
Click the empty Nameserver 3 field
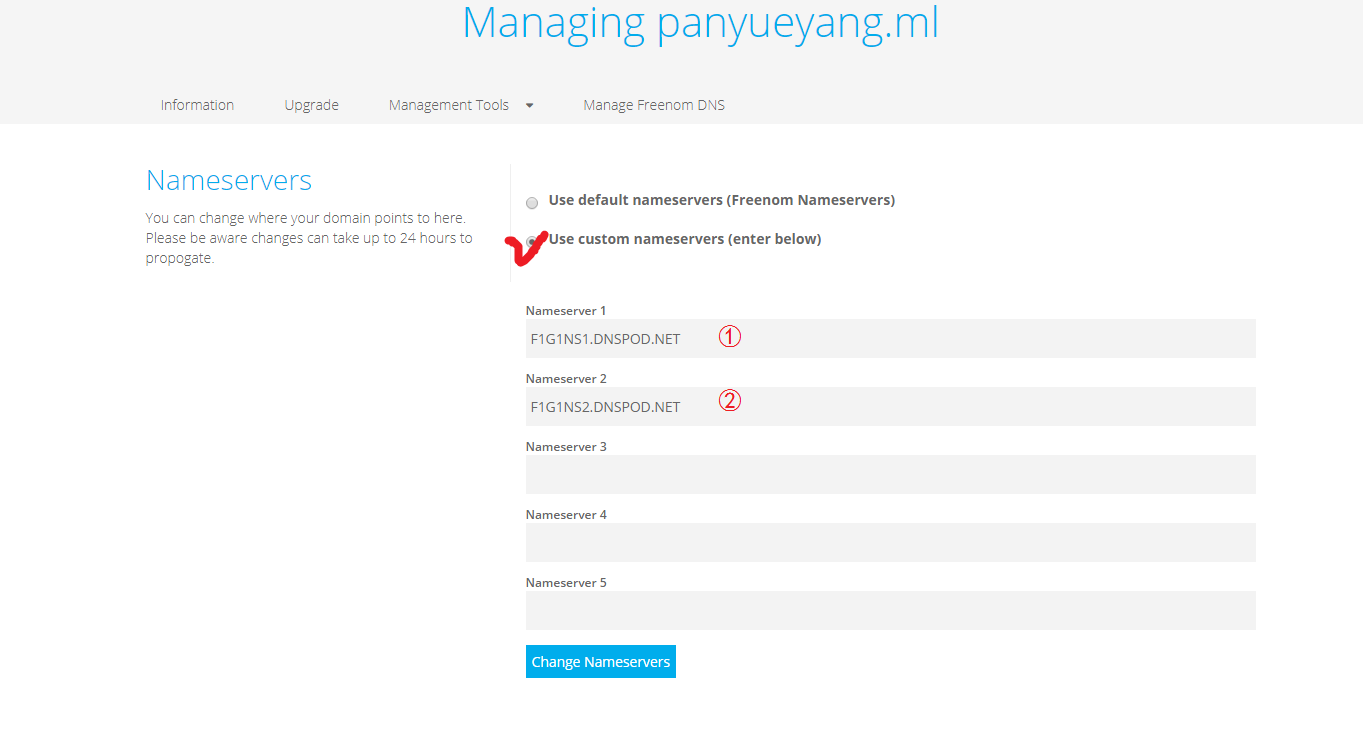[x=890, y=474]
